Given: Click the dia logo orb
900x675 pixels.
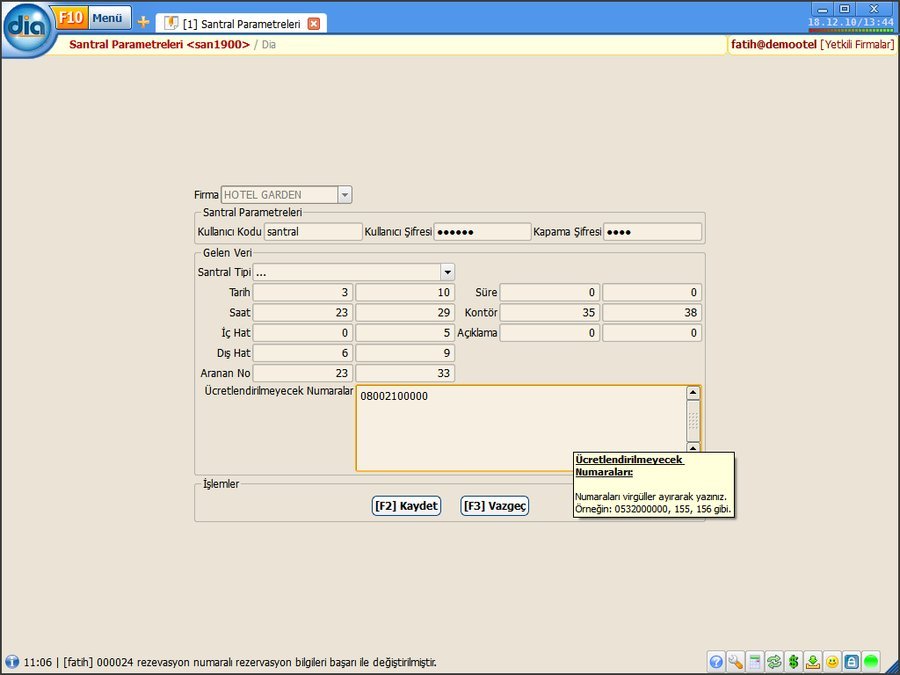Looking at the screenshot, I should [x=27, y=28].
